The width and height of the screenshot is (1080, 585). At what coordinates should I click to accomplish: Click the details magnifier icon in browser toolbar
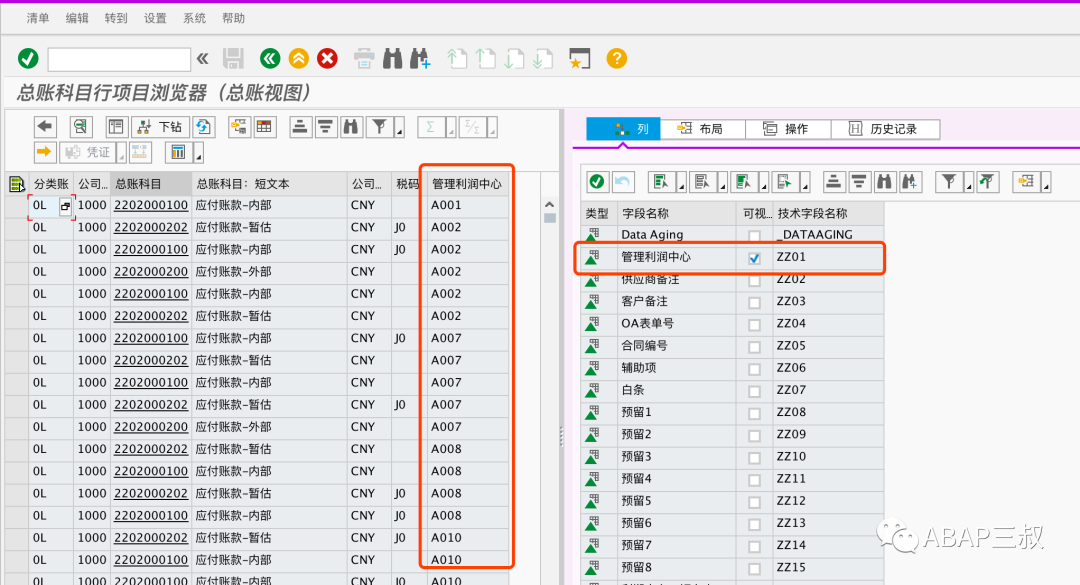[x=81, y=127]
